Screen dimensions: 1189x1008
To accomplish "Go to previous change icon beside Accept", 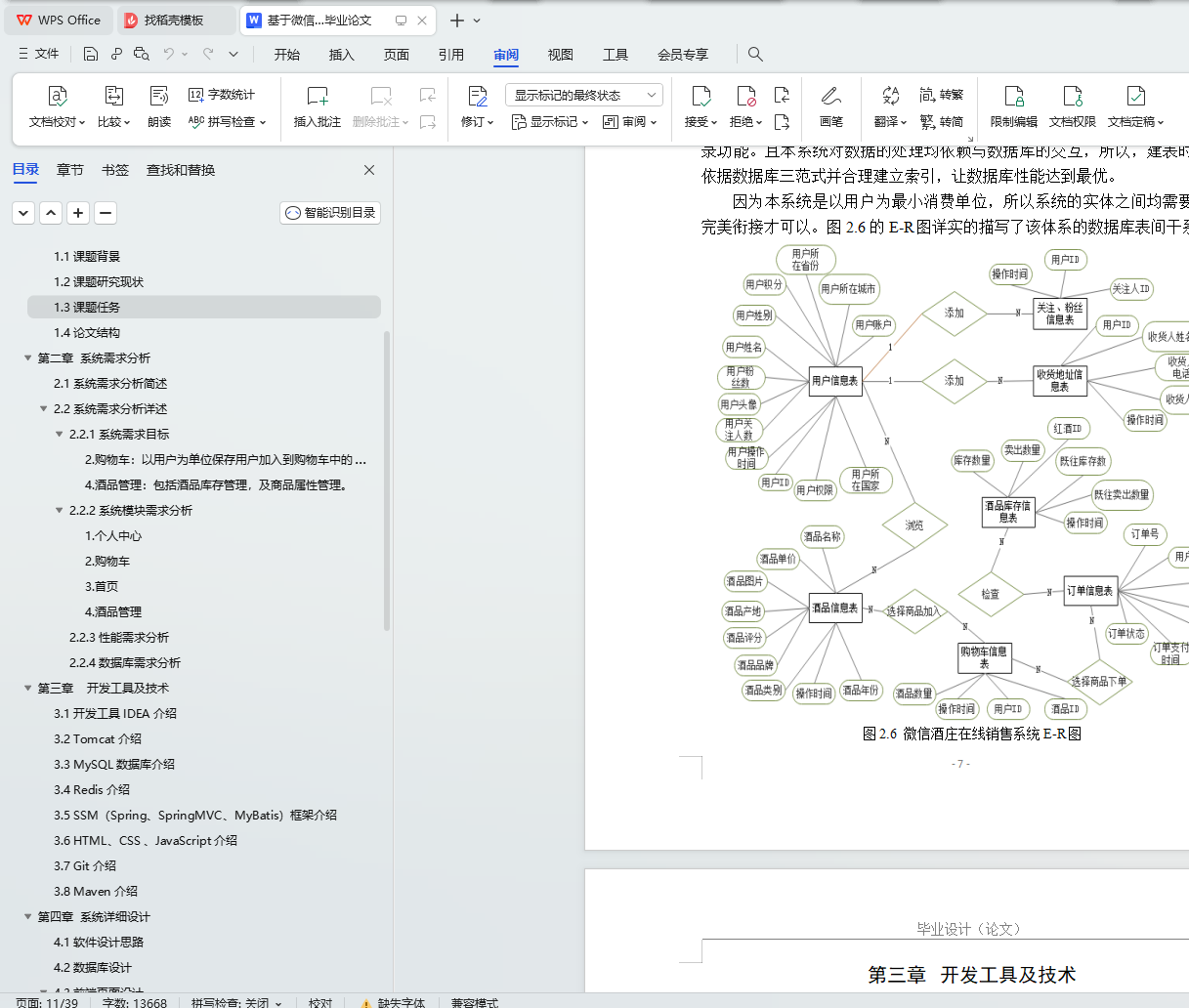I will tap(782, 95).
